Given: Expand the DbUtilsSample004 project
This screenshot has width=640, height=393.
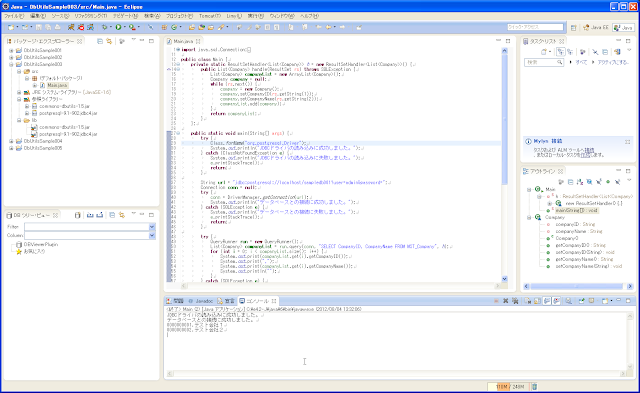Looking at the screenshot, I should (11, 141).
